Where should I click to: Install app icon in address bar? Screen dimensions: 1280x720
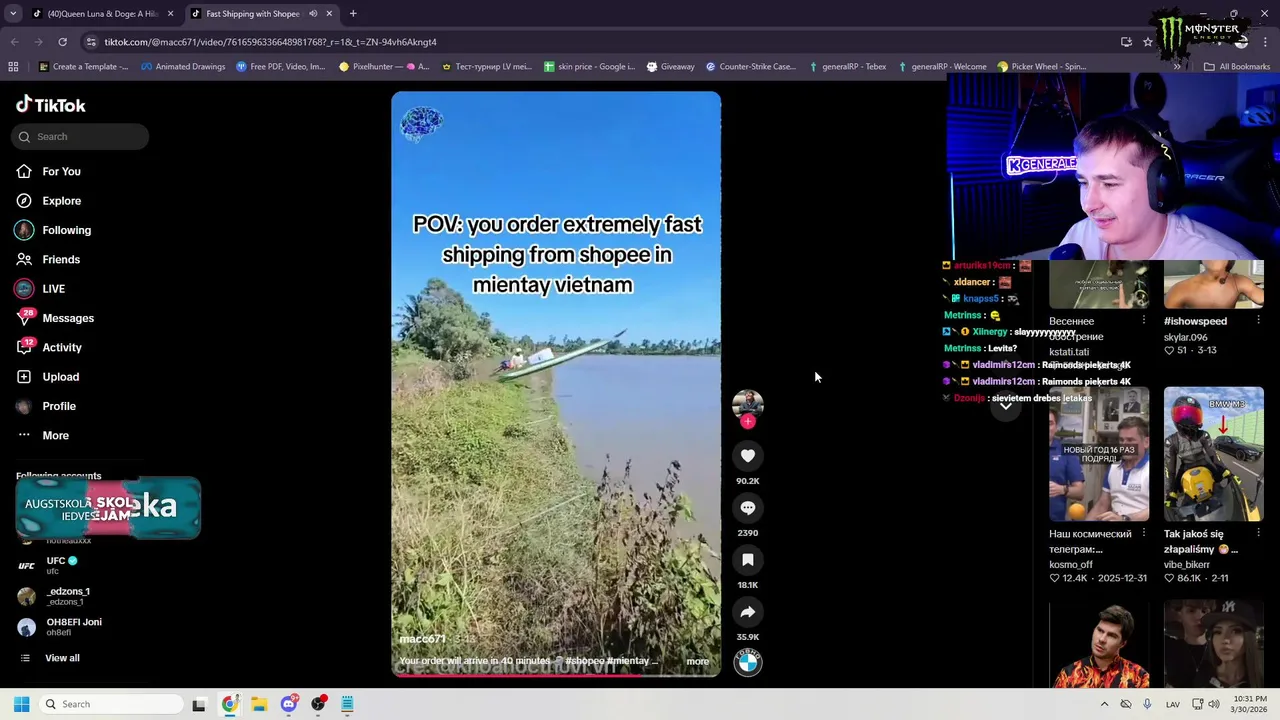click(1126, 42)
